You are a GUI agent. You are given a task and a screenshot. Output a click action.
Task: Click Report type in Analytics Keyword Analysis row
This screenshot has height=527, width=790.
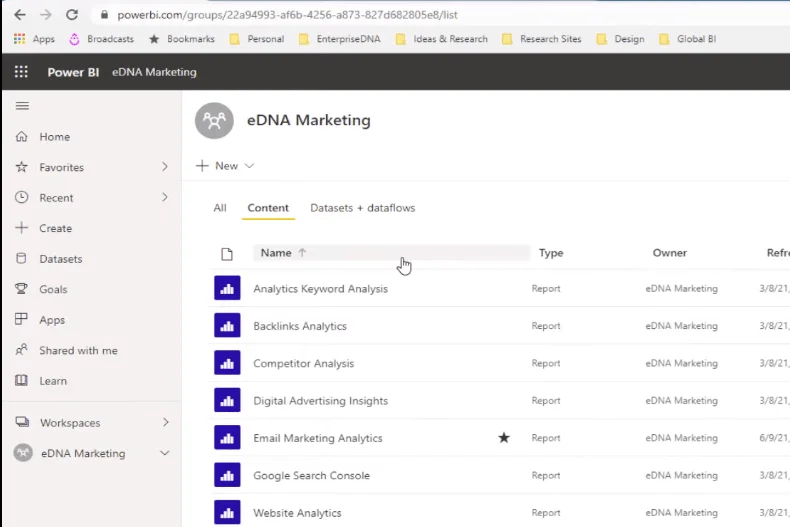click(x=546, y=289)
